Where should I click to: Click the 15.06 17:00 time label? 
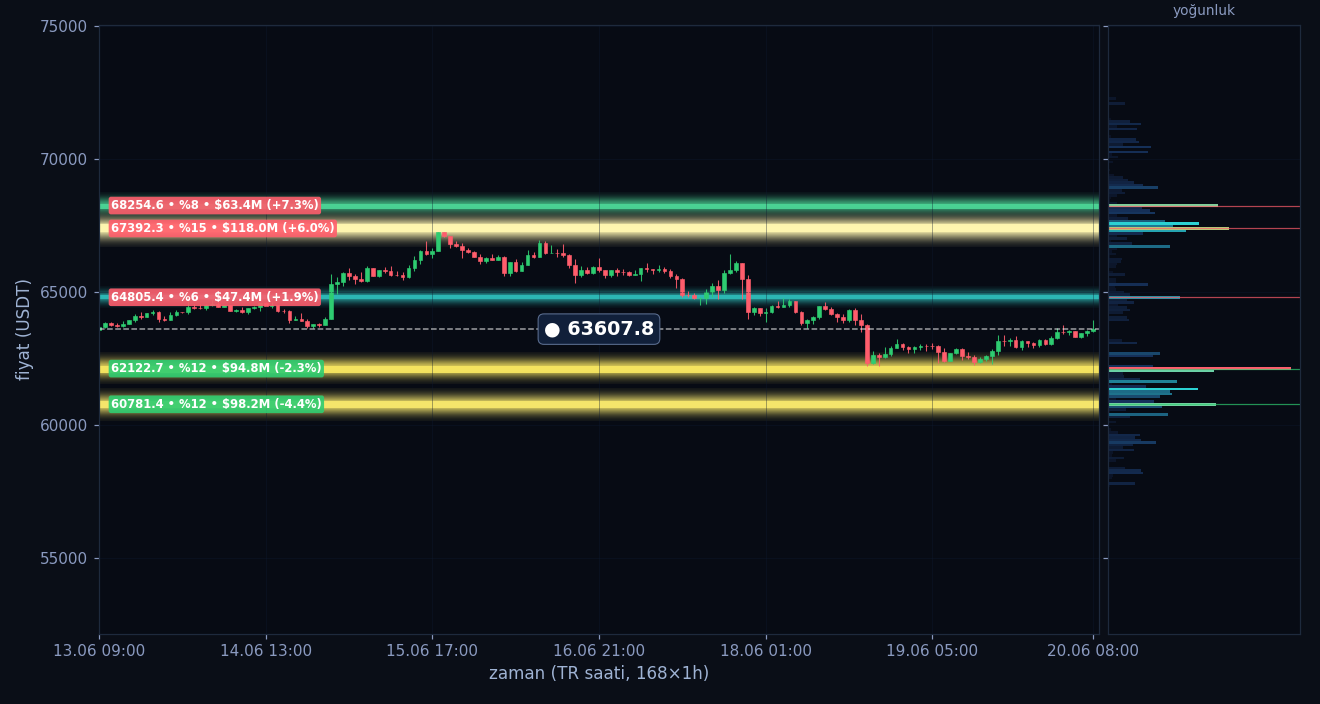tap(432, 651)
